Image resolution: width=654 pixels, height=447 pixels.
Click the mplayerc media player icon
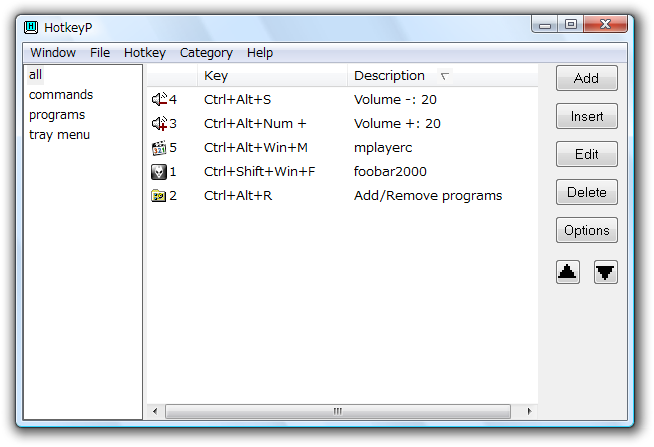point(159,148)
